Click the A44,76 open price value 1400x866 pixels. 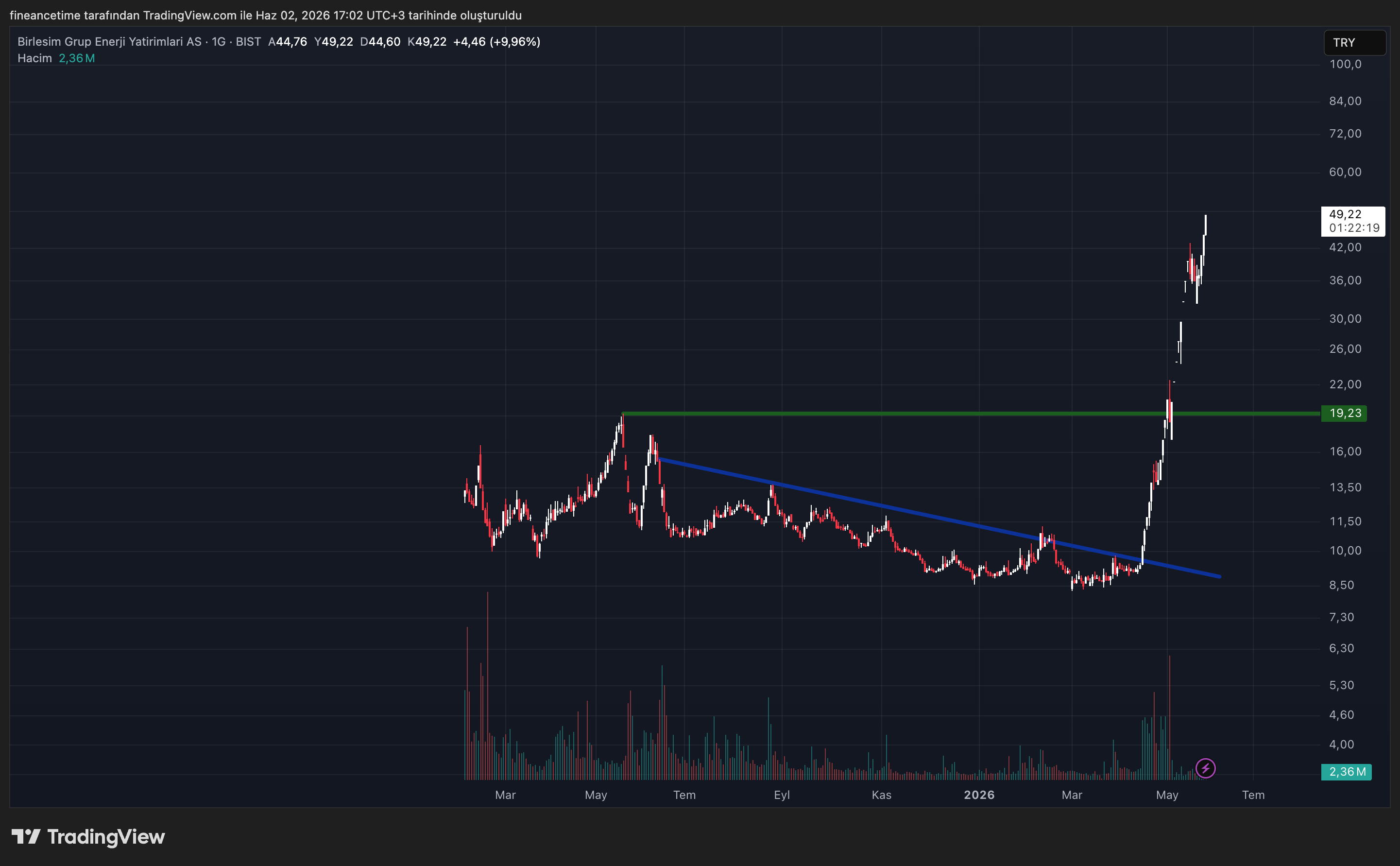click(288, 42)
